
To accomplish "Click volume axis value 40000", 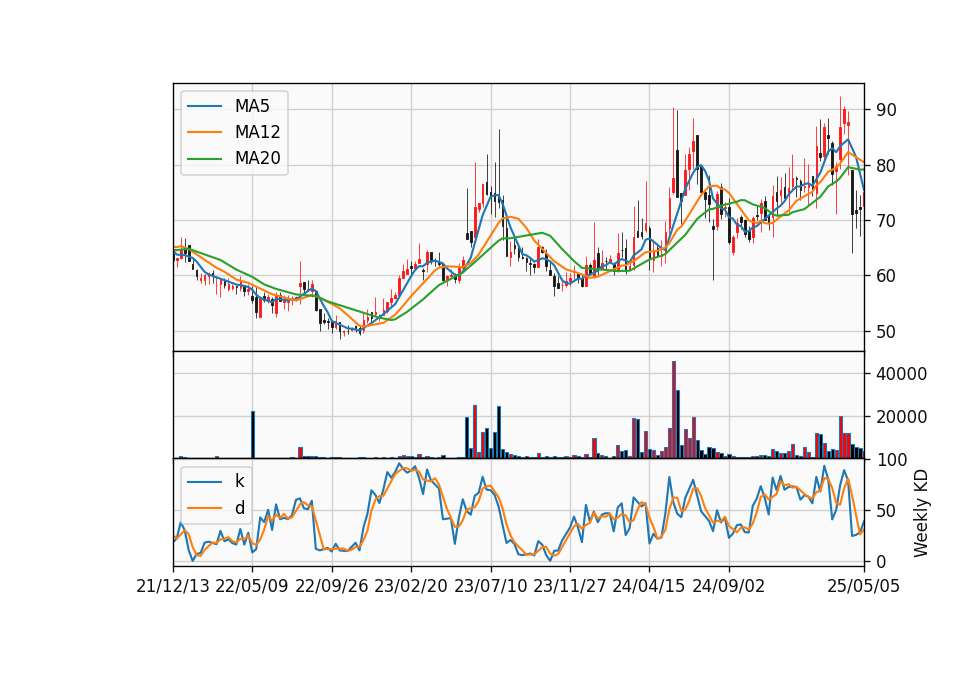I will coord(901,374).
